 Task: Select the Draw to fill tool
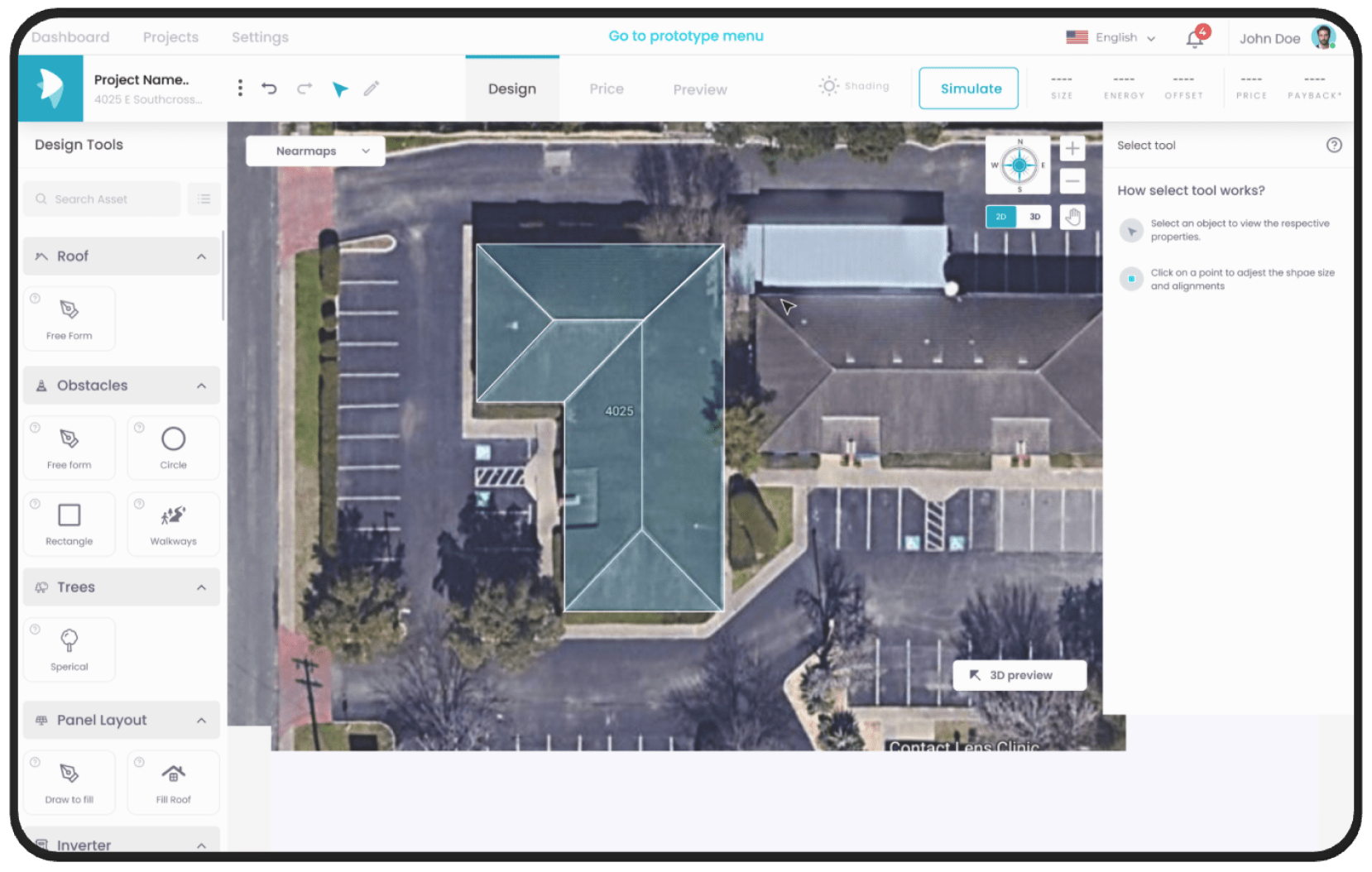click(70, 783)
